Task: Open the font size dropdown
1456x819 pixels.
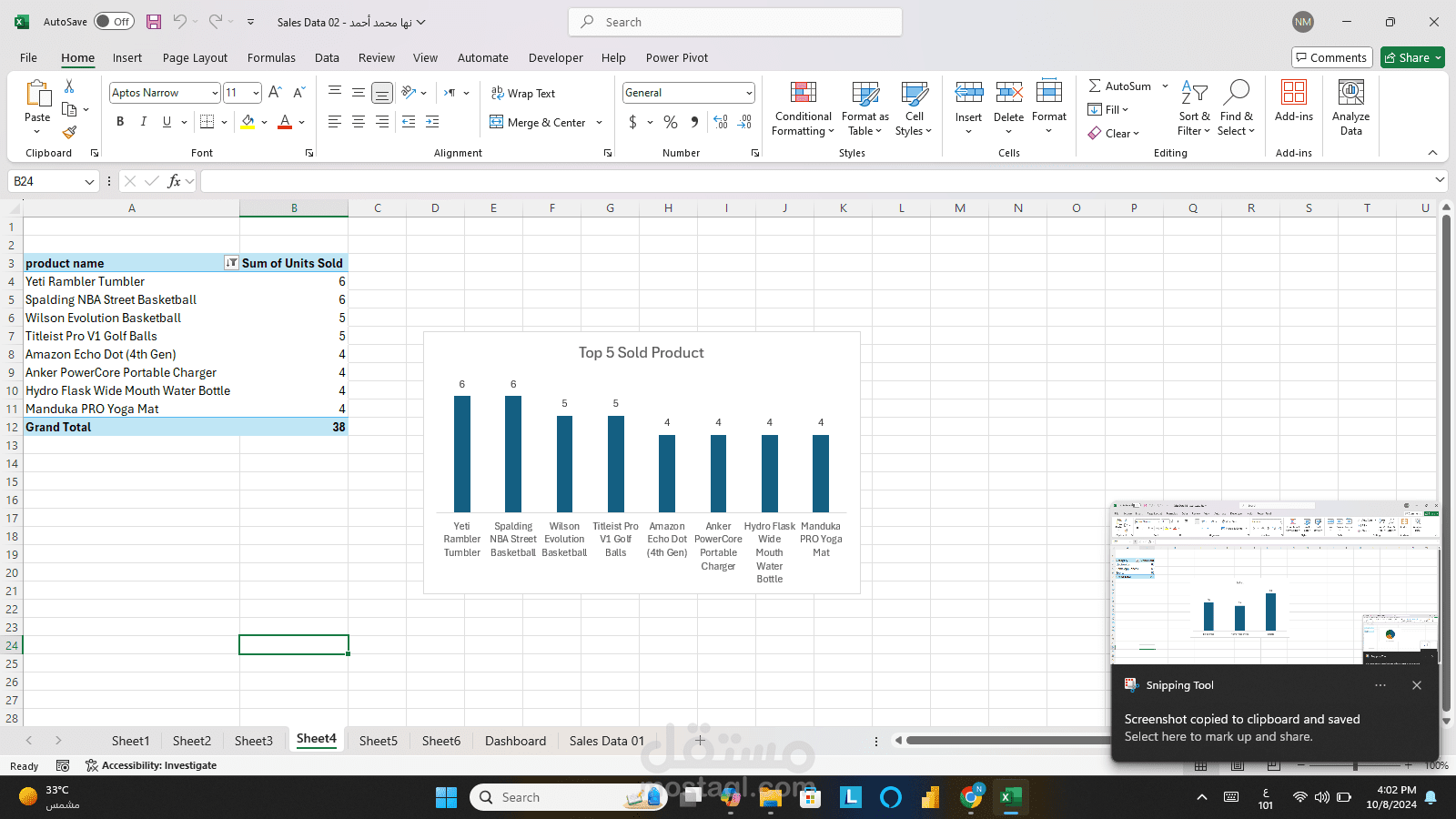Action: 256,93
